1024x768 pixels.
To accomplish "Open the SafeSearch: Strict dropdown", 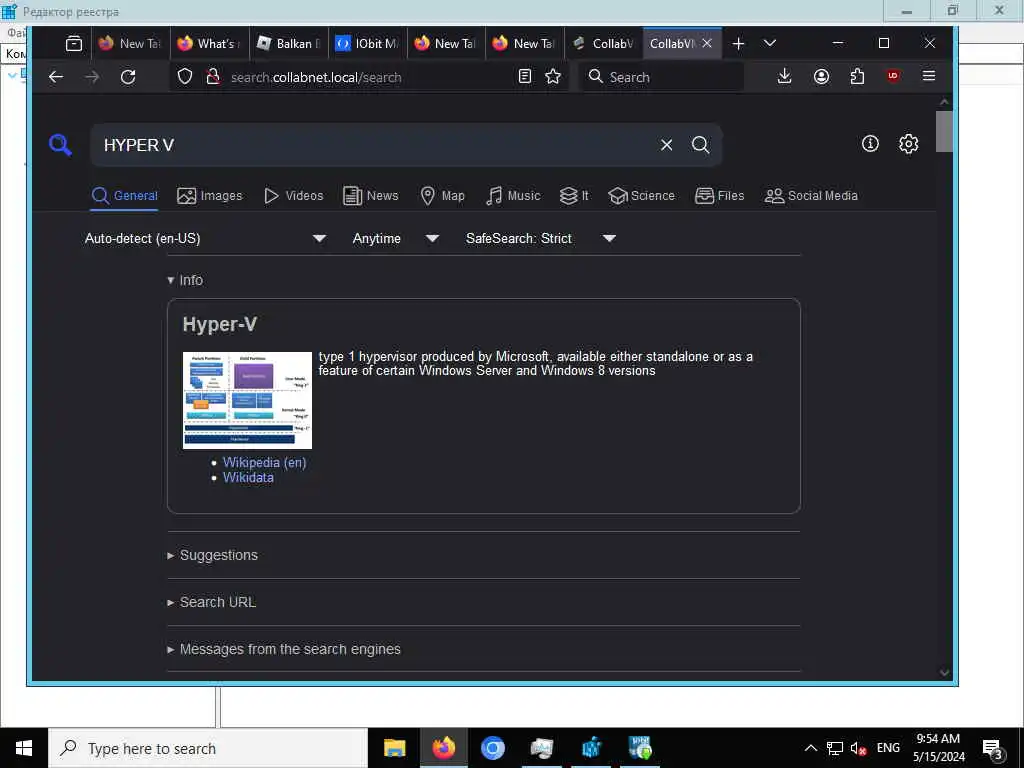I will pyautogui.click(x=541, y=238).
